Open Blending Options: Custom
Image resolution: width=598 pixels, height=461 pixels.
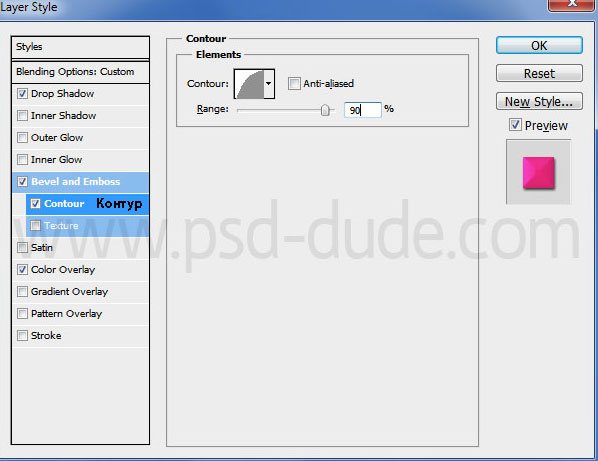click(x=80, y=72)
